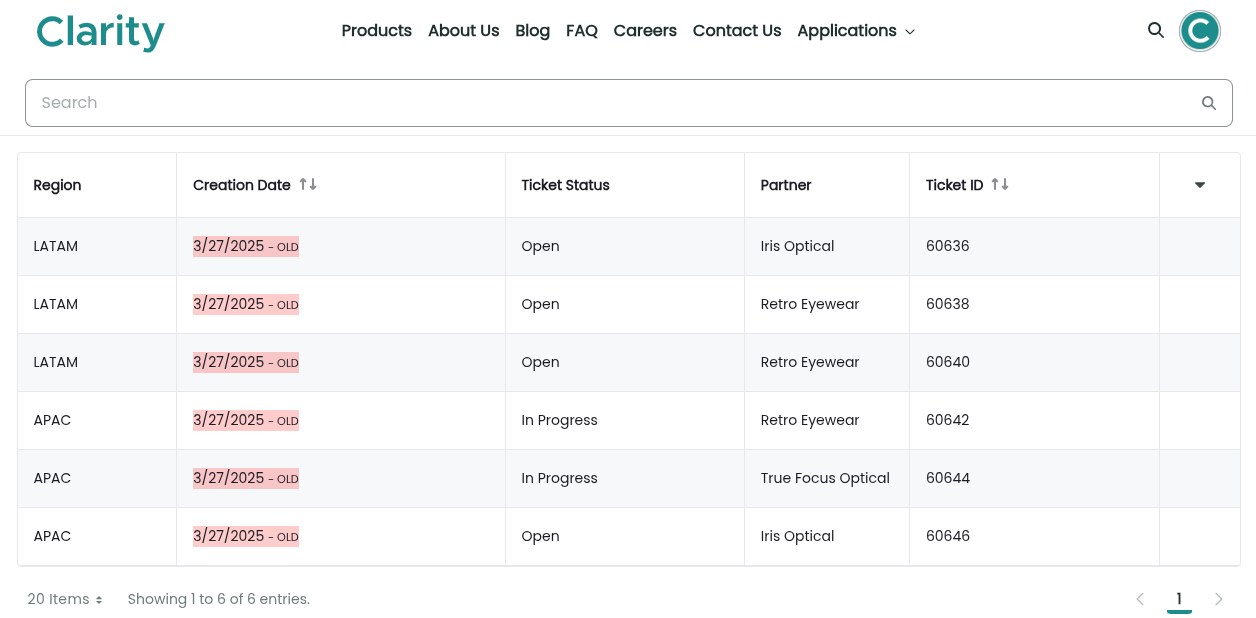The width and height of the screenshot is (1256, 618).
Task: Click Open status for ticket 60638
Action: coord(540,304)
